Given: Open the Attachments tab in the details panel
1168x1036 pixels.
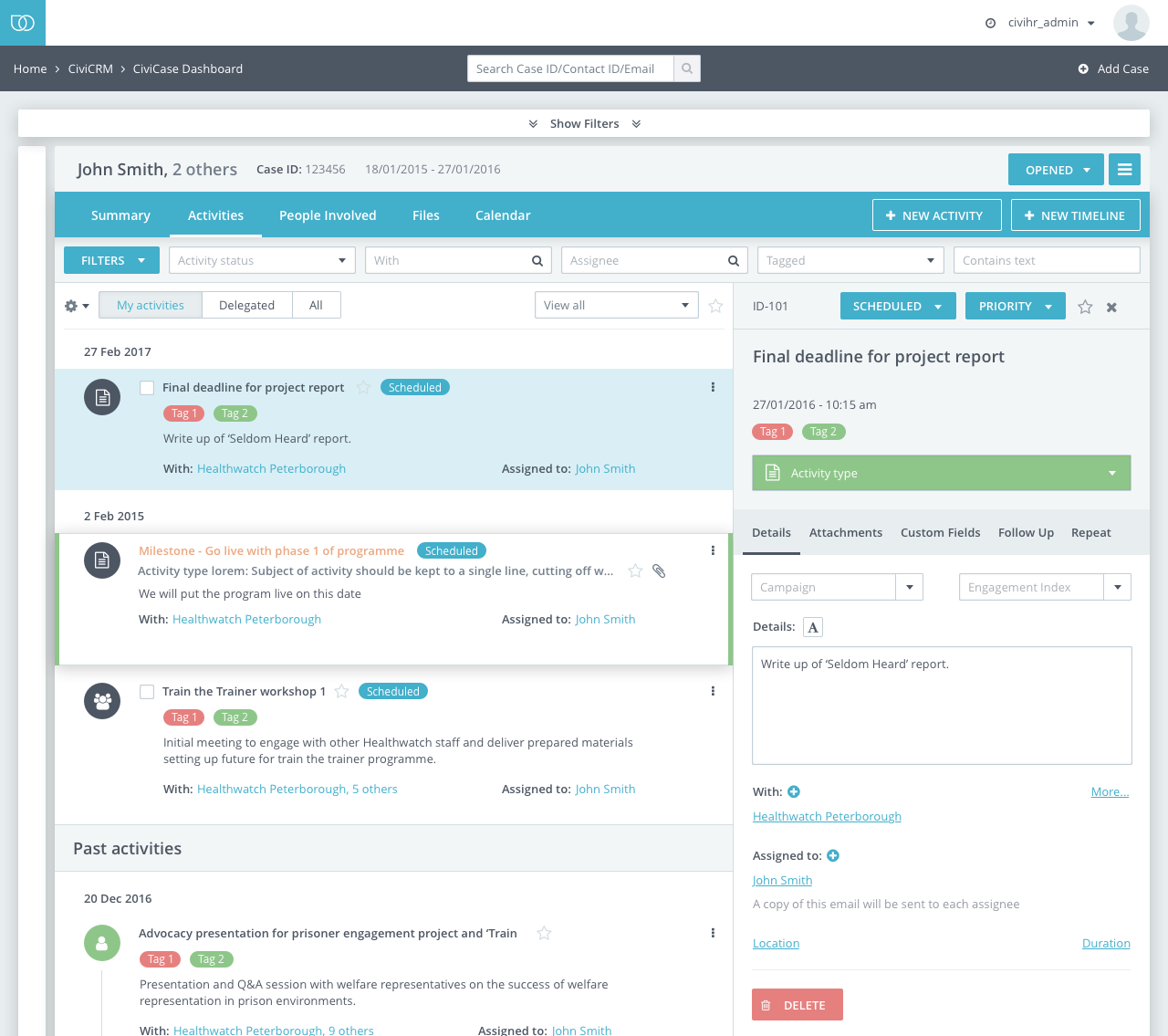Looking at the screenshot, I should (845, 532).
